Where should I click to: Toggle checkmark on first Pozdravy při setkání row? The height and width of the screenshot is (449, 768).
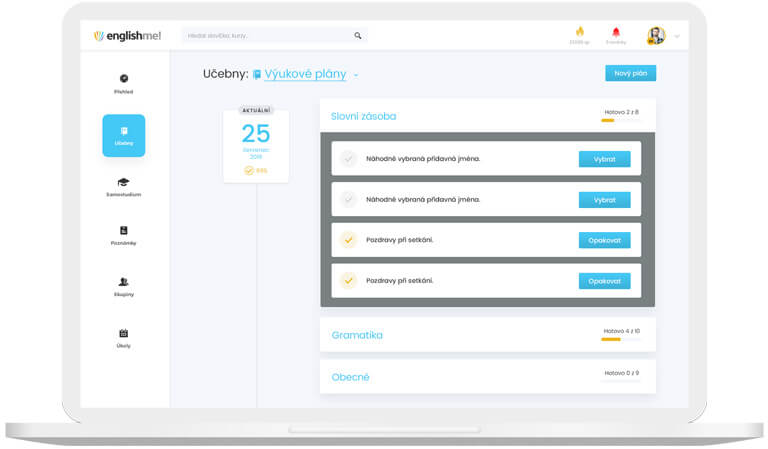(x=348, y=240)
